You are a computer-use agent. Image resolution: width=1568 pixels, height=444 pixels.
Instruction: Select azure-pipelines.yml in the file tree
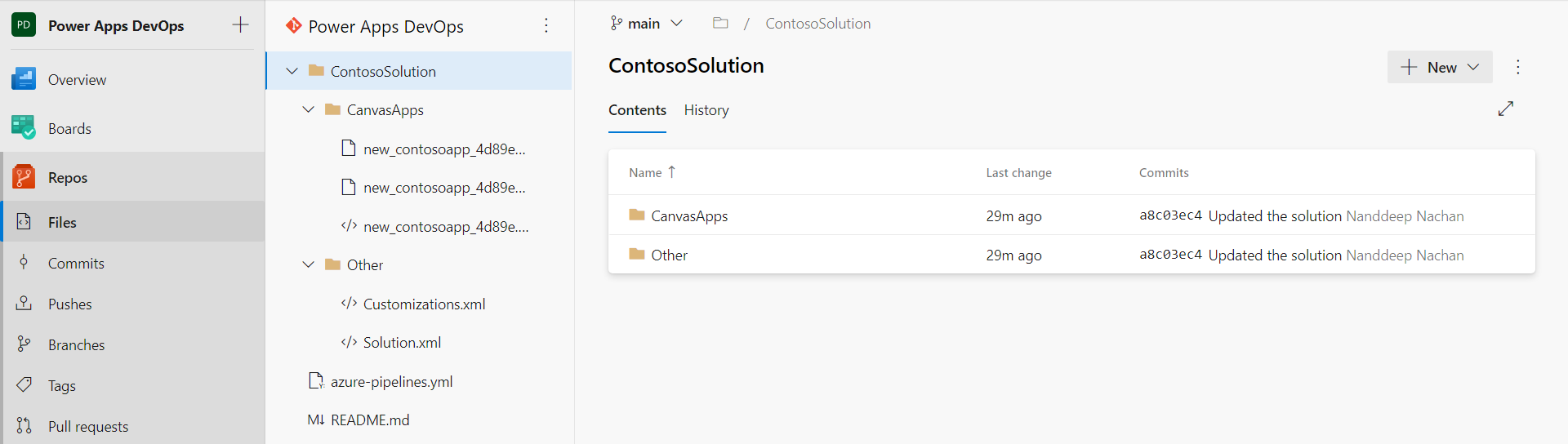click(391, 381)
